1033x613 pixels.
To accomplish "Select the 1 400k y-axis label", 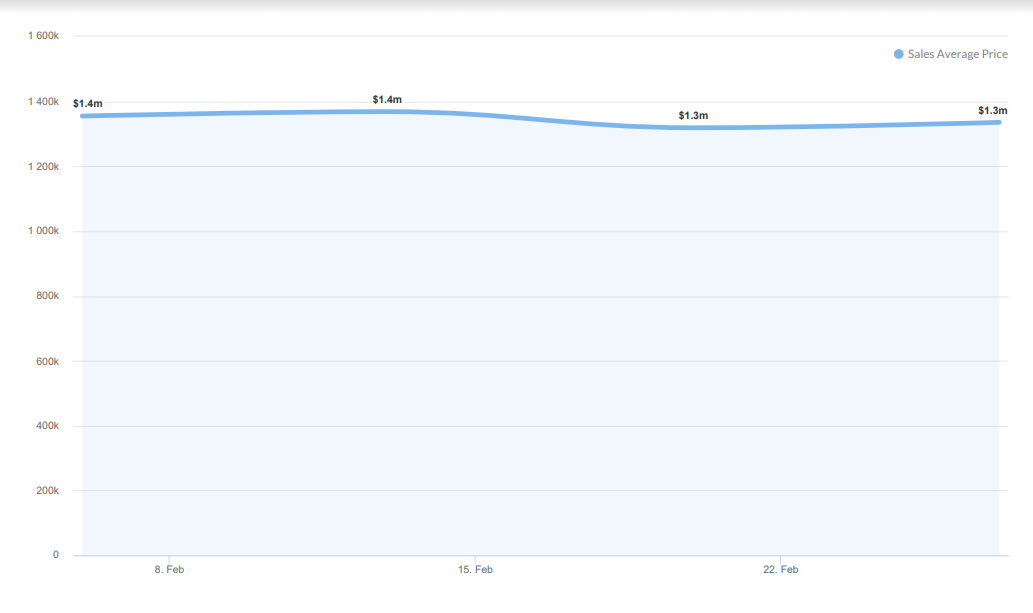I will [45, 101].
